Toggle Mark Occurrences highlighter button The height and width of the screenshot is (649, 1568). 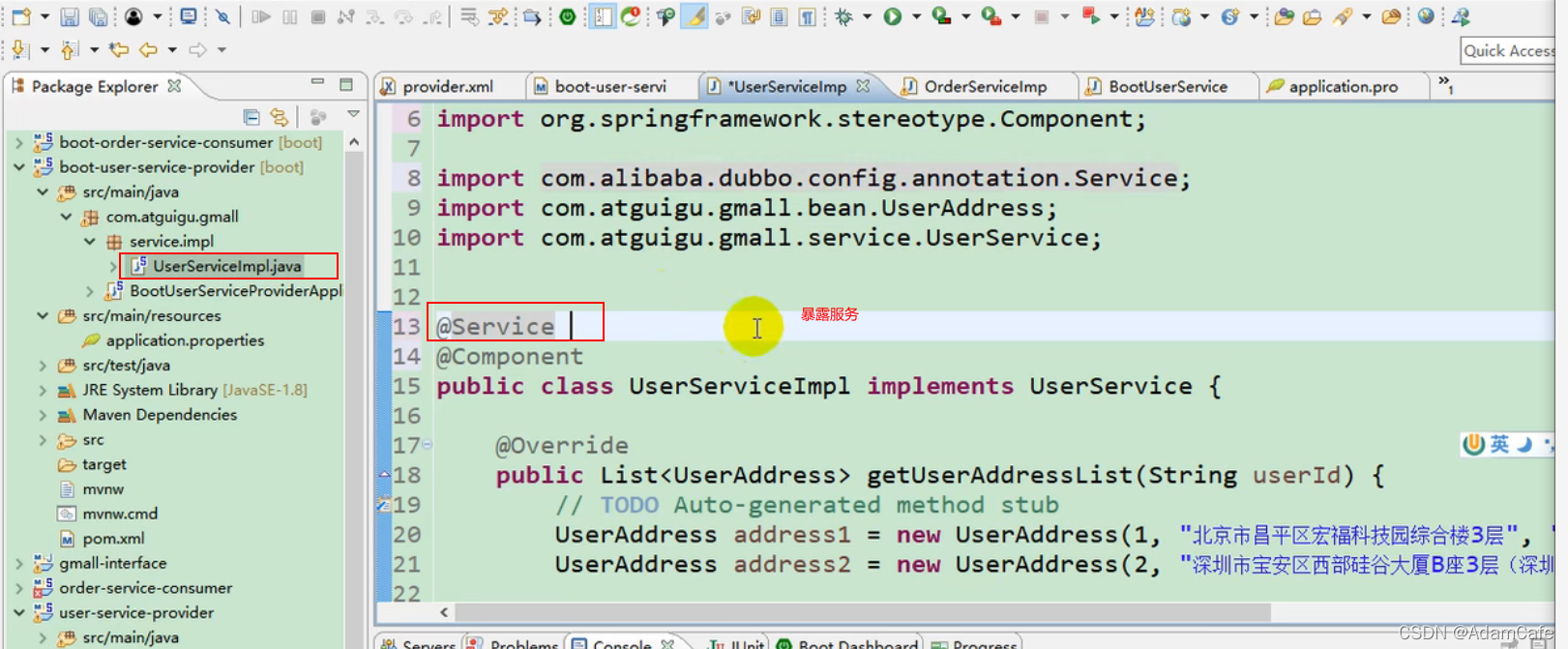click(x=695, y=16)
